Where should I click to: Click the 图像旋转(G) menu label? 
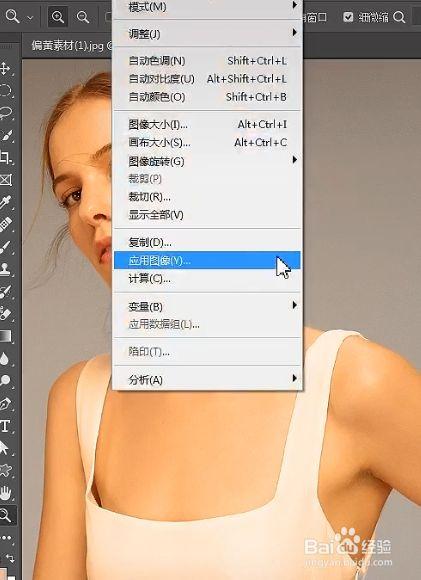pyautogui.click(x=156, y=161)
